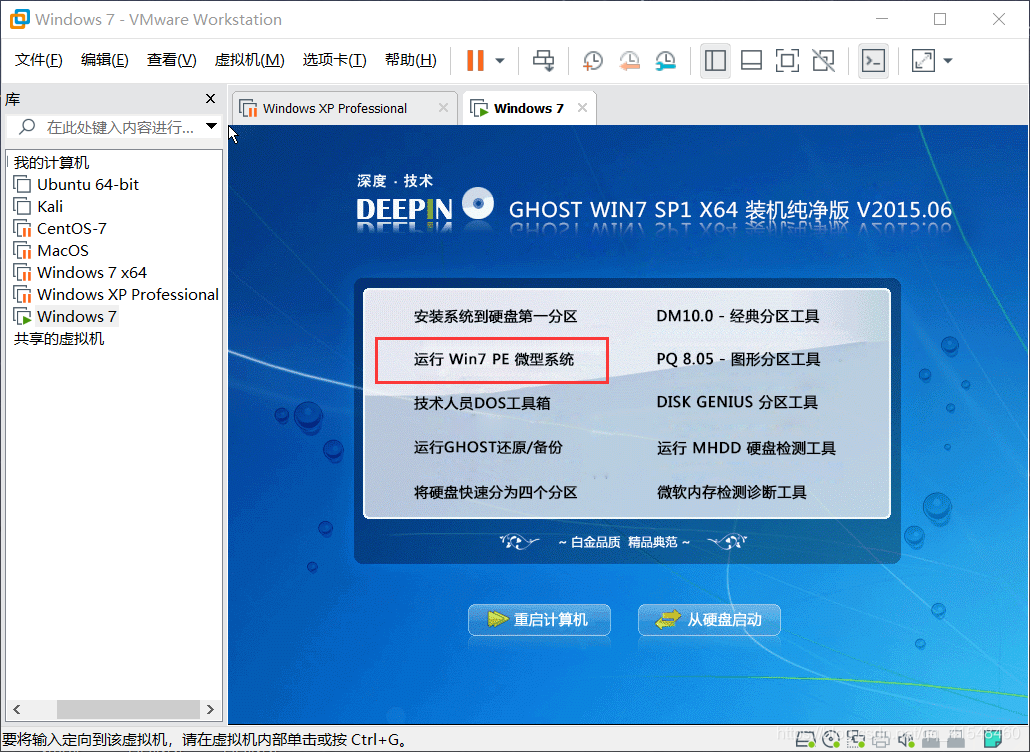1030x752 pixels.
Task: Choose 安装系统到硬盘第一分区 option
Action: coord(495,317)
